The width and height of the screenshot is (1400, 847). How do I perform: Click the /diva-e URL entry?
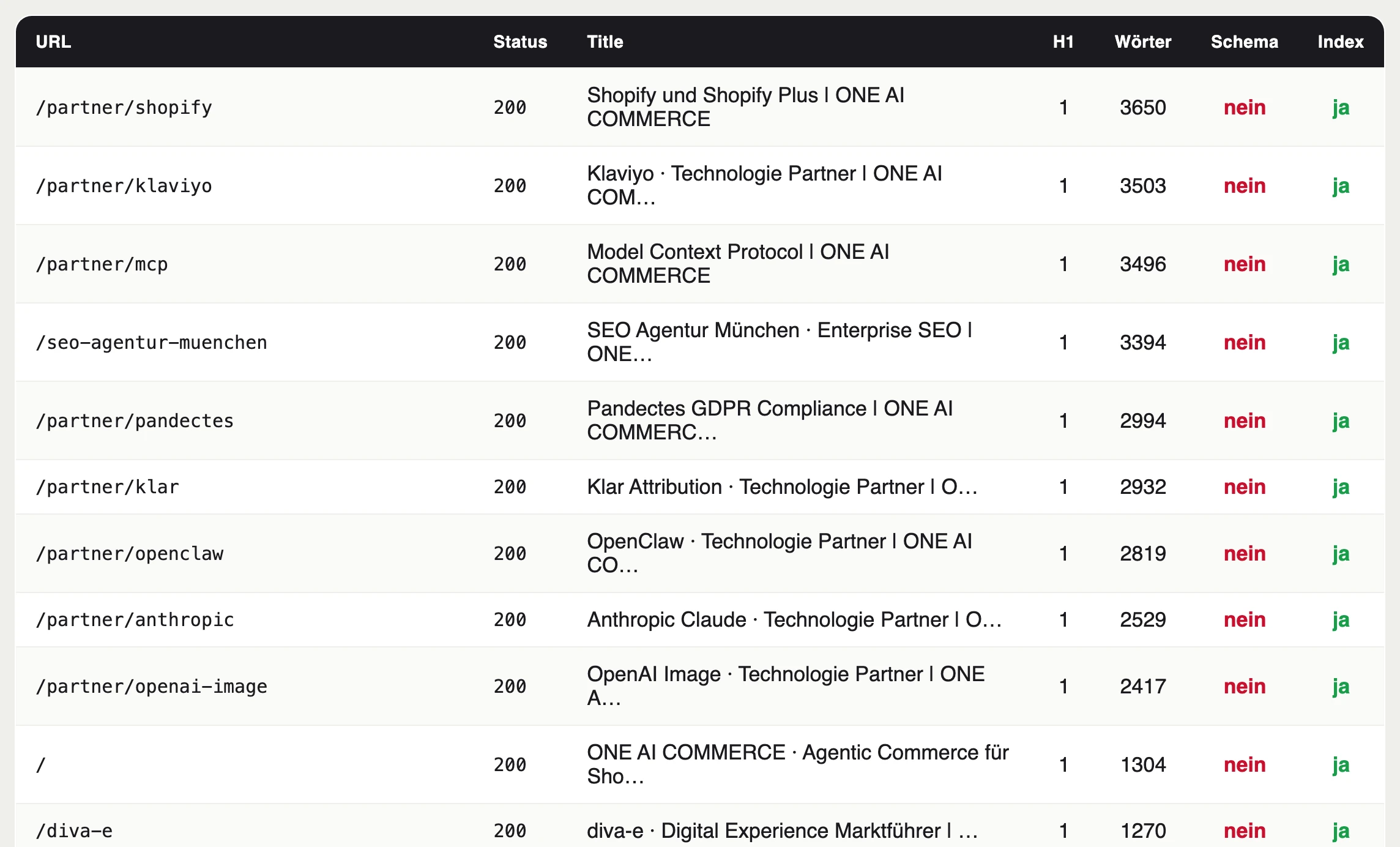pyautogui.click(x=74, y=830)
